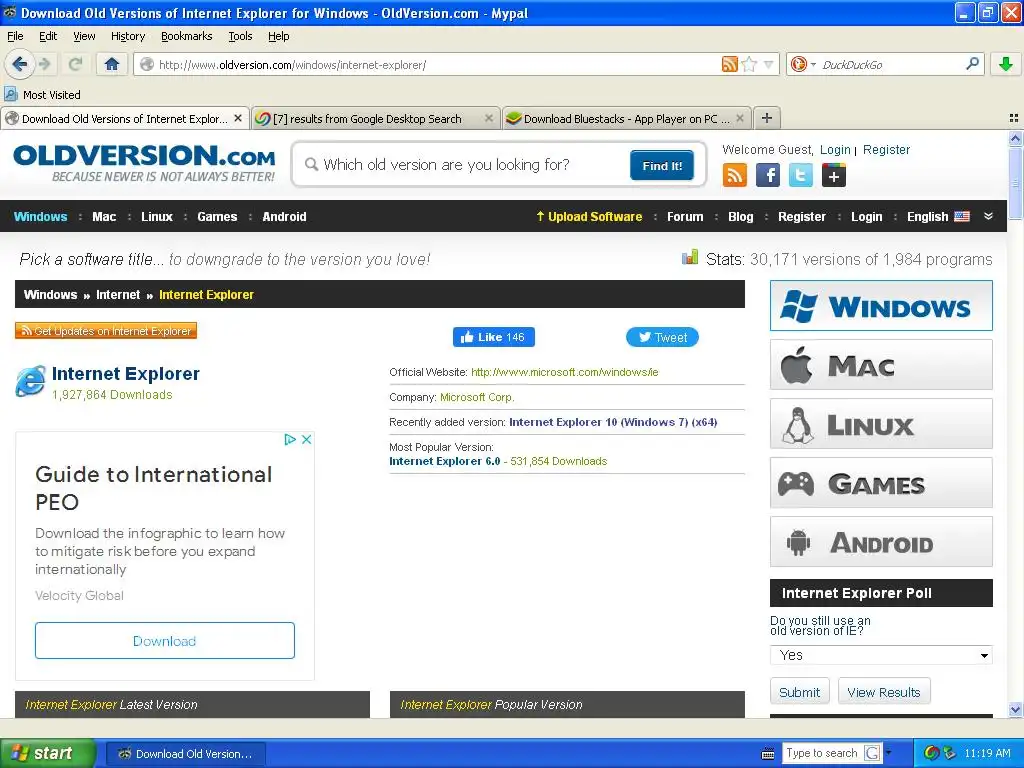Open the Internet Explorer 6.0 link
Image resolution: width=1024 pixels, height=768 pixels.
[445, 461]
